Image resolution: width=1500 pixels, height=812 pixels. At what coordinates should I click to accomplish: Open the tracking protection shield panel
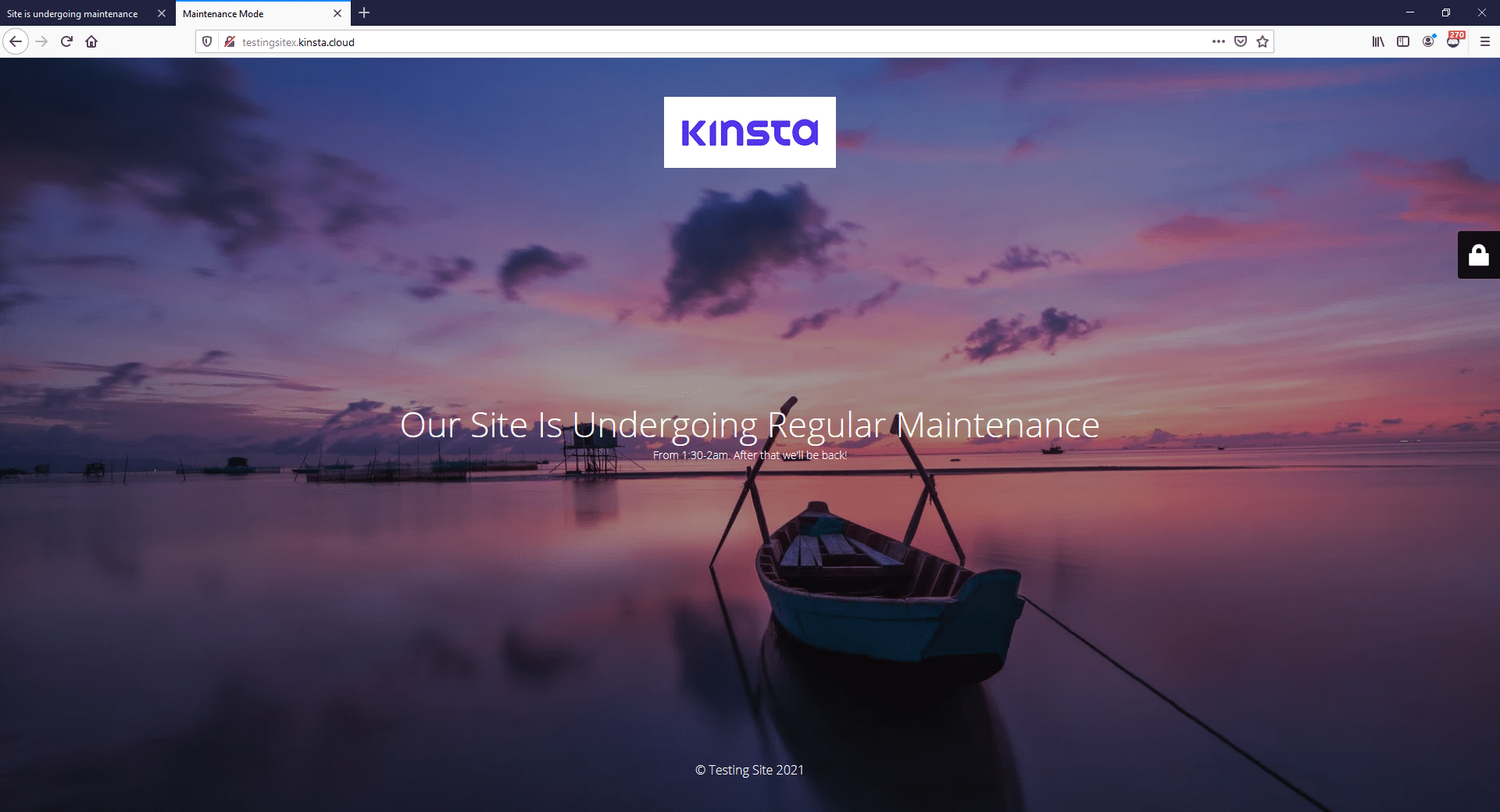click(205, 41)
